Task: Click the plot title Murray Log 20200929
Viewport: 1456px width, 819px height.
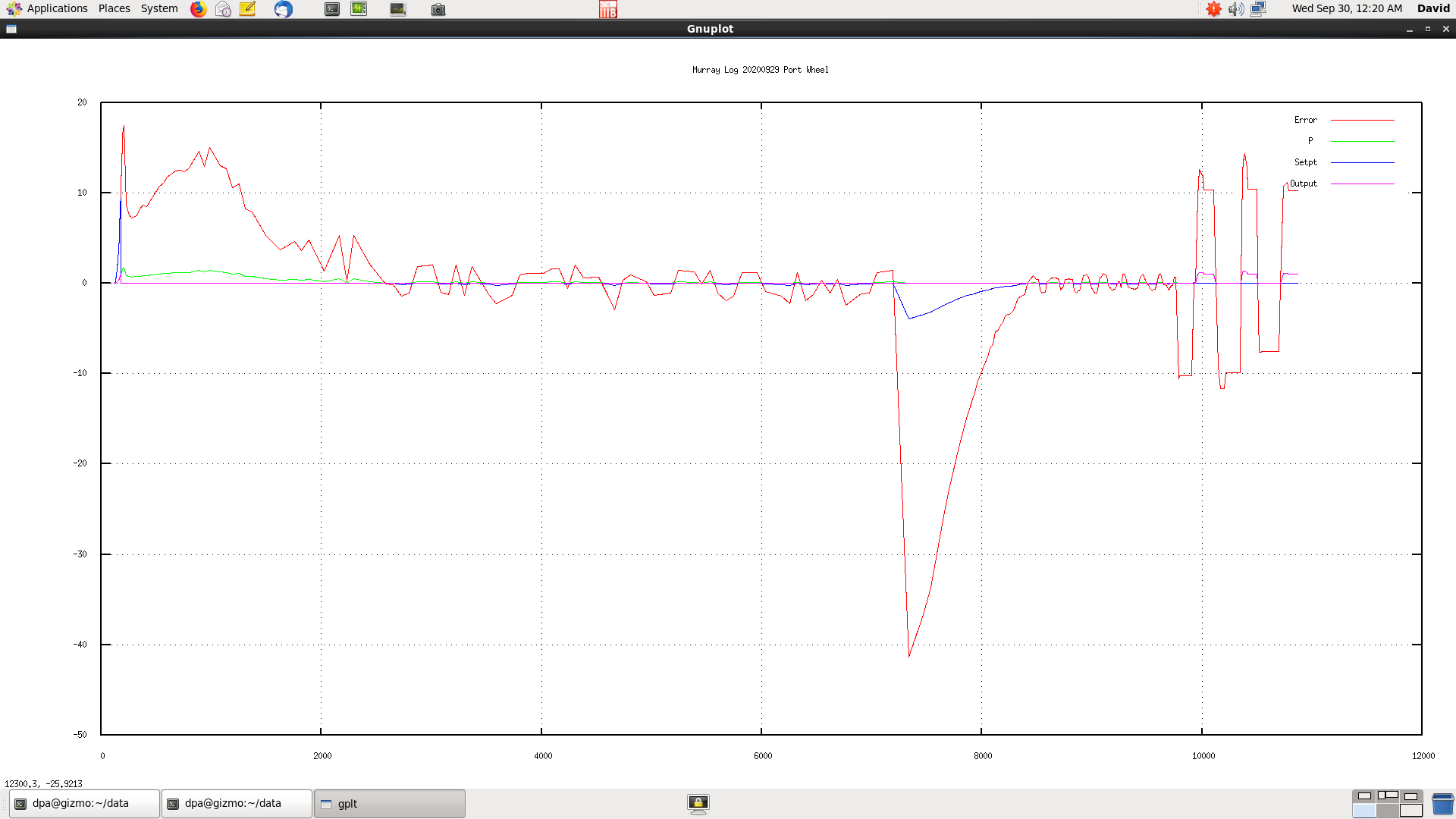Action: tap(760, 70)
